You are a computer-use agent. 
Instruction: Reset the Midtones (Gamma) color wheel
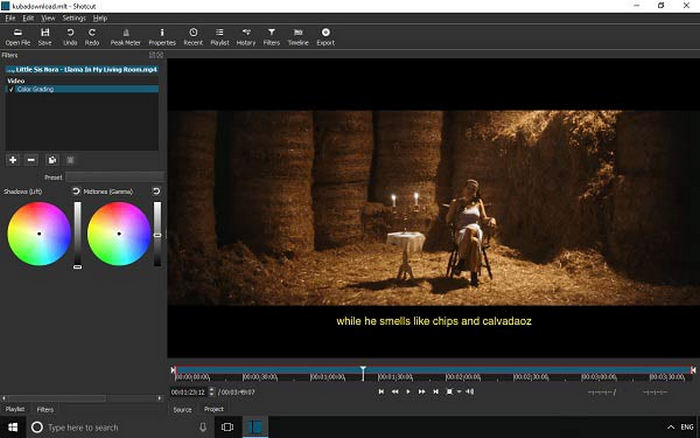156,191
